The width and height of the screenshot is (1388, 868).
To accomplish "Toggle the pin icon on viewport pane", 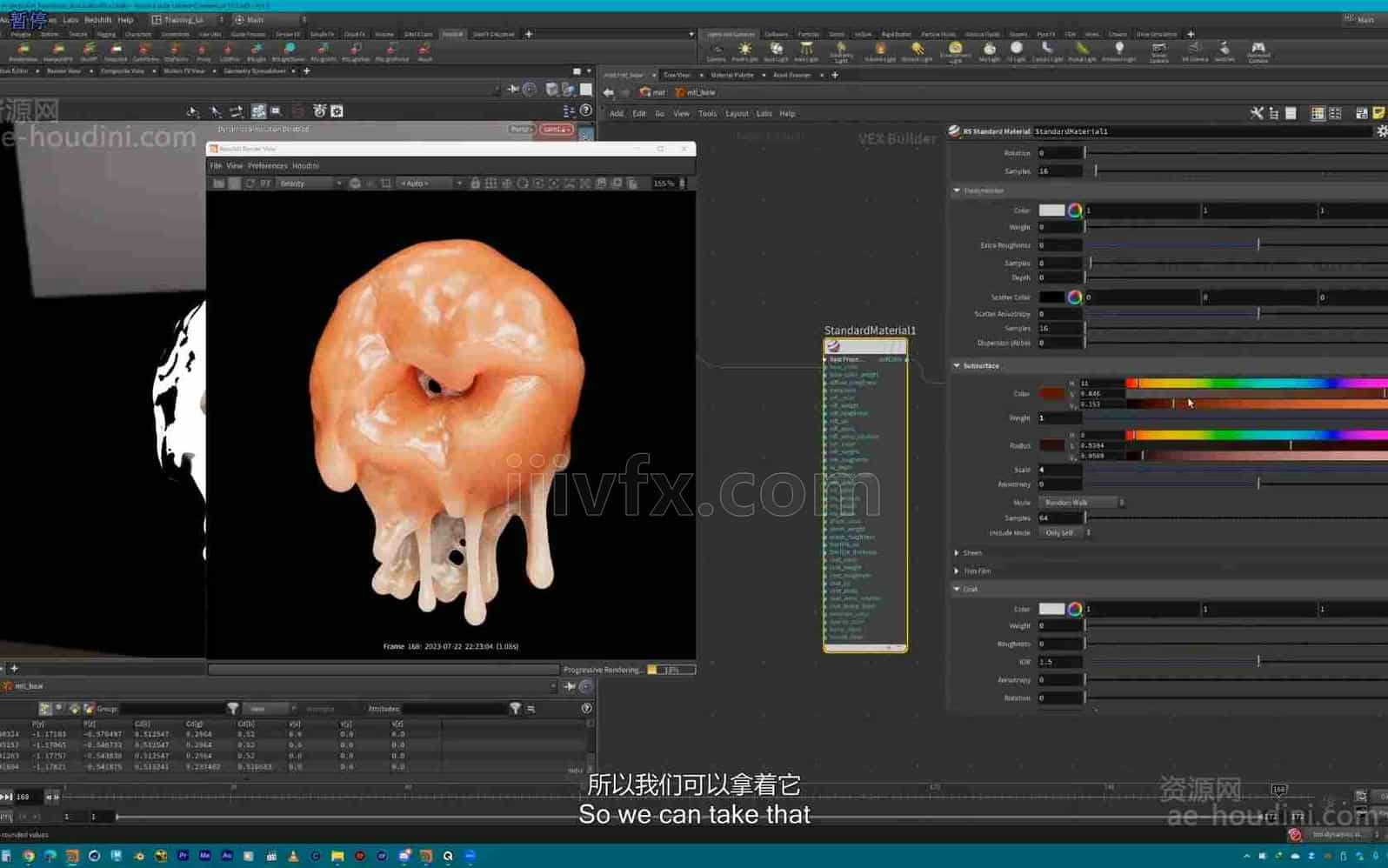I will tap(513, 89).
